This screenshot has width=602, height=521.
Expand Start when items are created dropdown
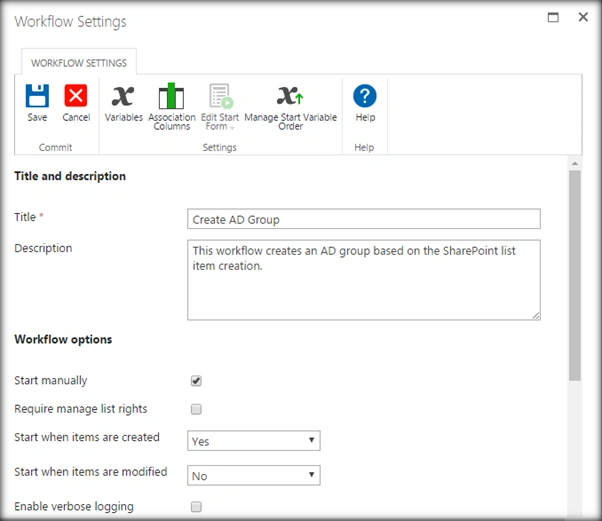(253, 441)
